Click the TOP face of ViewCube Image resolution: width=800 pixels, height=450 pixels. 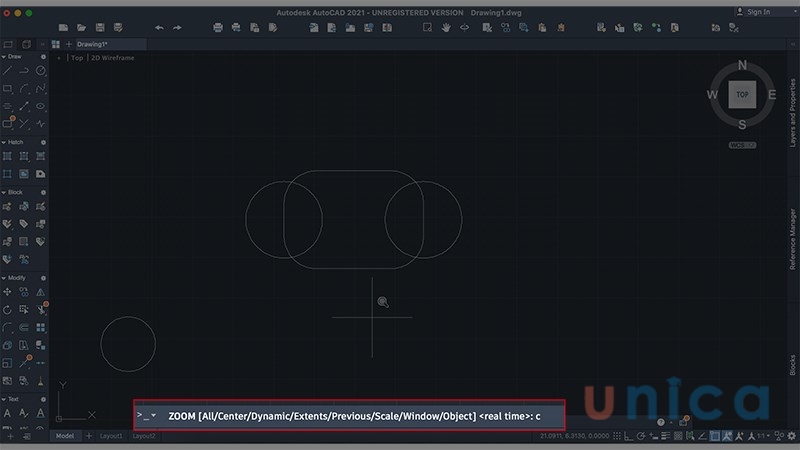pyautogui.click(x=742, y=94)
